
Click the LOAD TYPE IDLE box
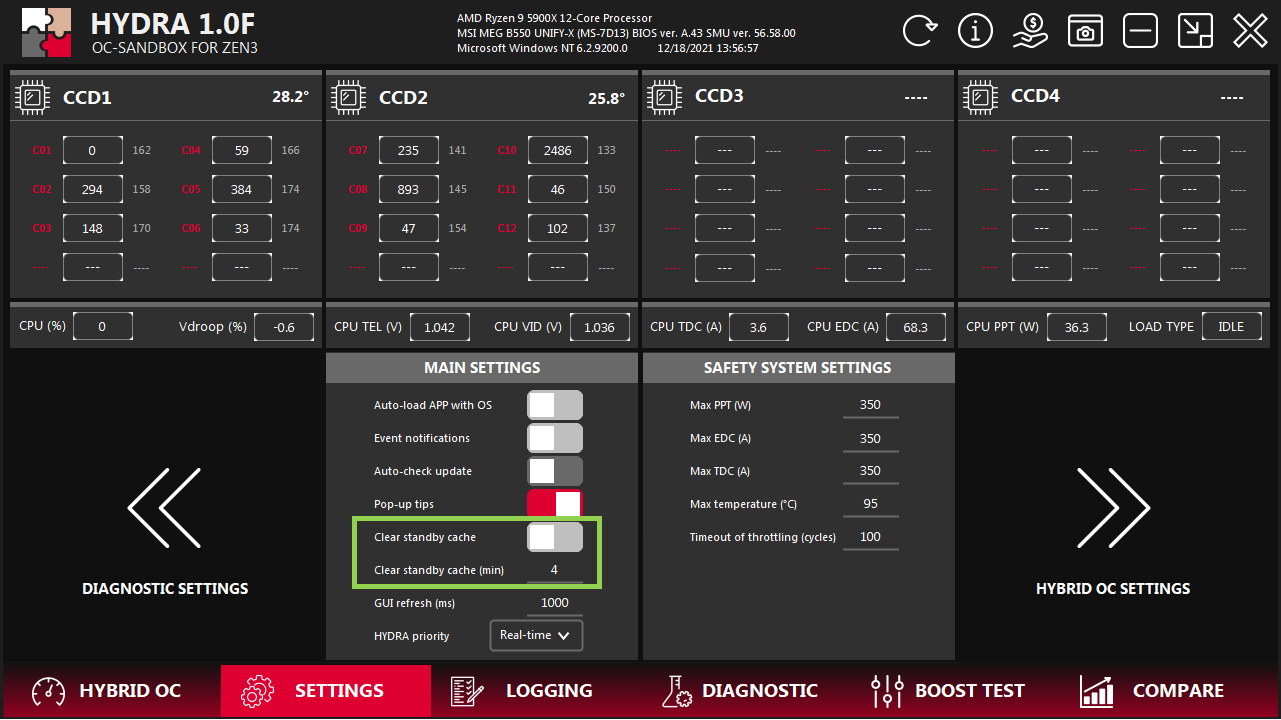1231,327
